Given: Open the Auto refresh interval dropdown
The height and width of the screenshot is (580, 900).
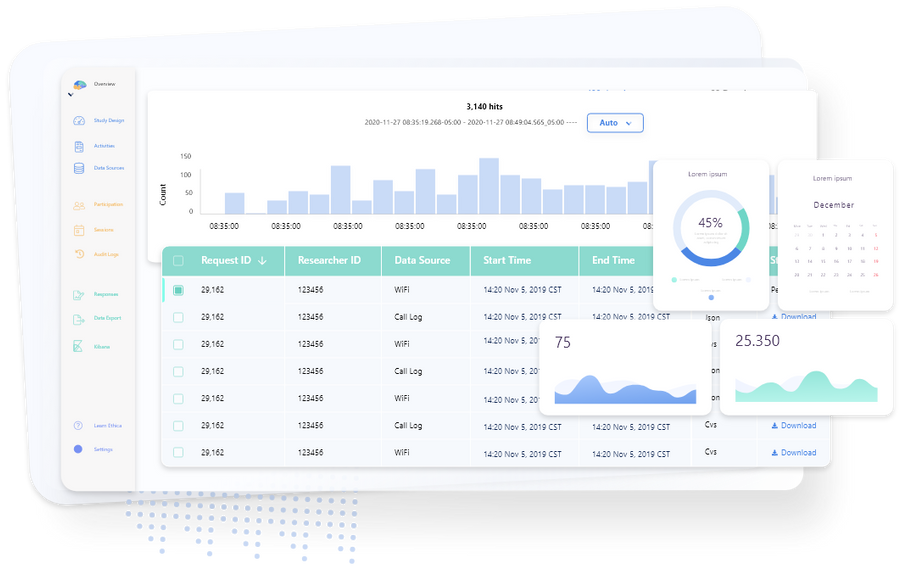Looking at the screenshot, I should (x=615, y=122).
